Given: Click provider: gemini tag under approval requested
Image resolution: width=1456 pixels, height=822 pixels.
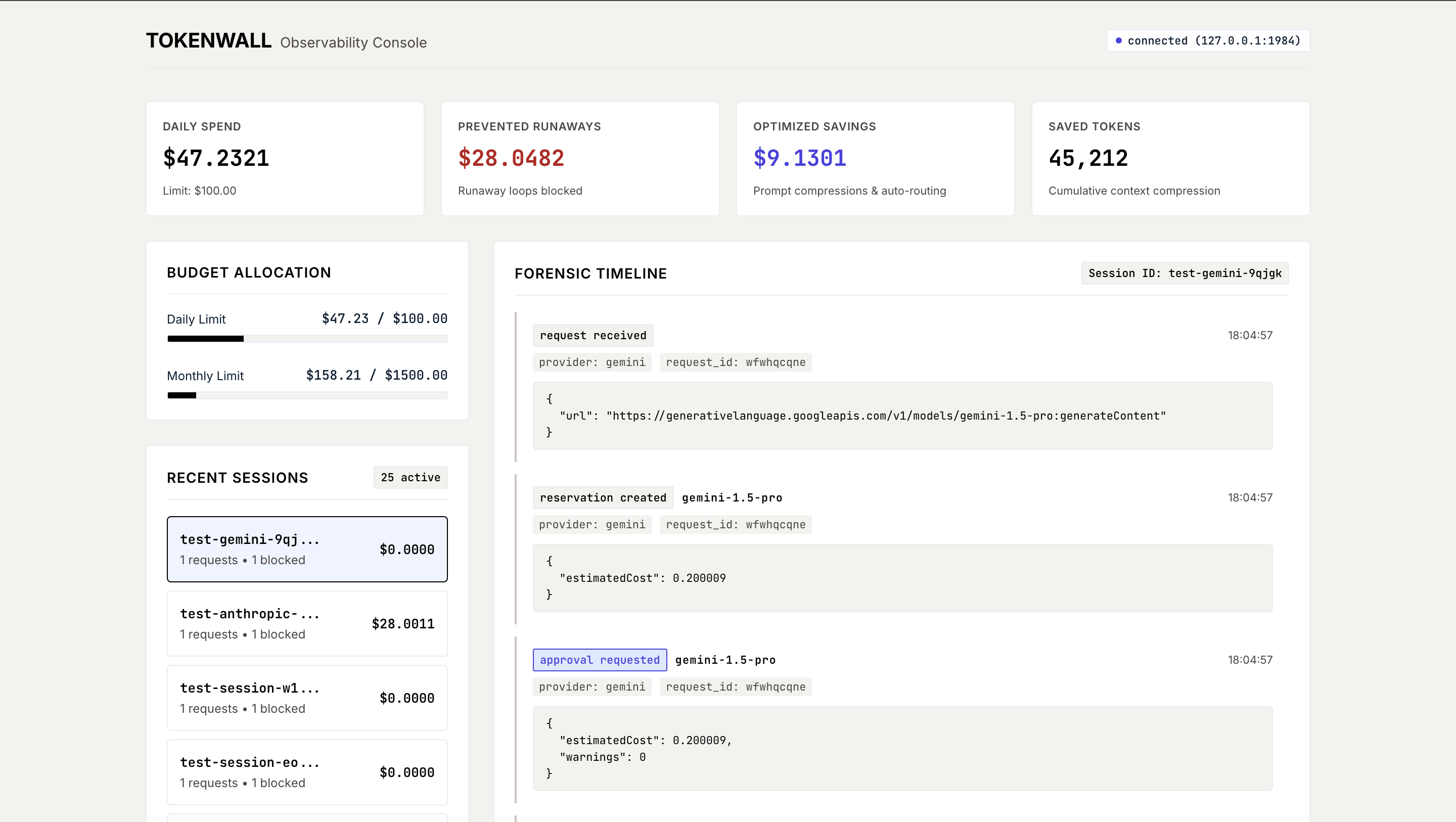Looking at the screenshot, I should click(x=592, y=687).
